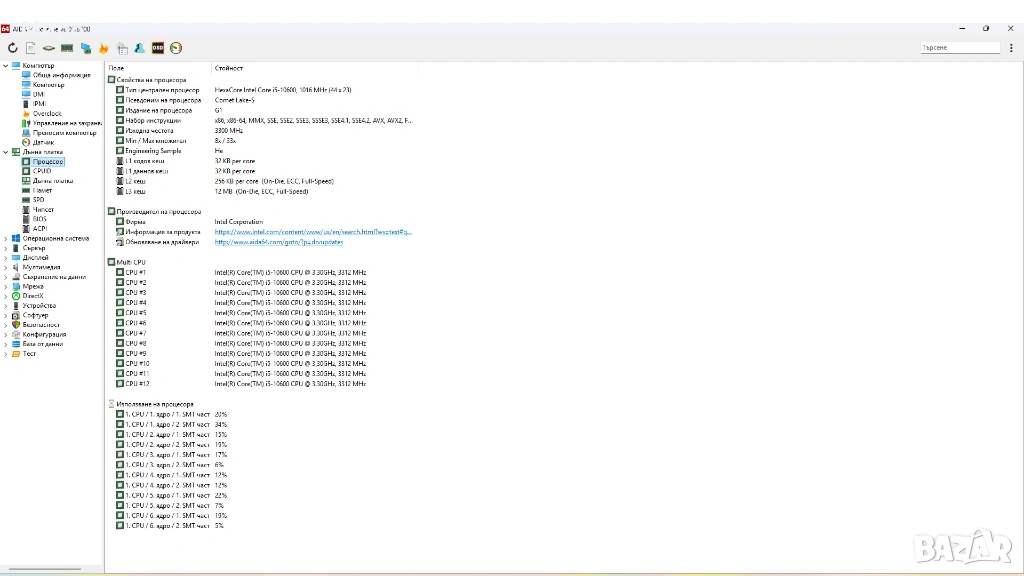The height and width of the screenshot is (576, 1024).
Task: Open the intel.com product information link
Action: tap(312, 232)
